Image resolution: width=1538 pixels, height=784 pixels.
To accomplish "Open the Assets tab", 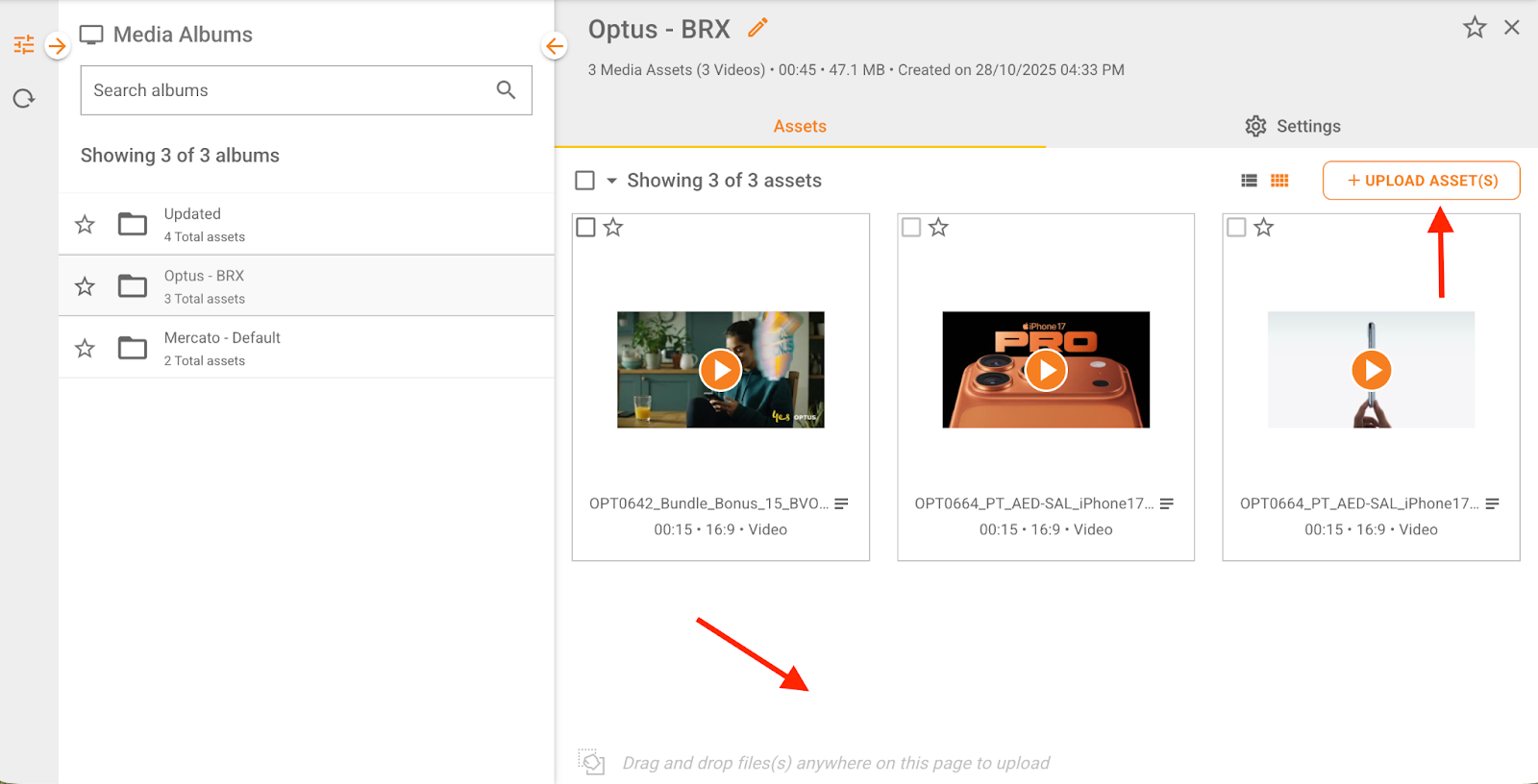I will pyautogui.click(x=800, y=126).
